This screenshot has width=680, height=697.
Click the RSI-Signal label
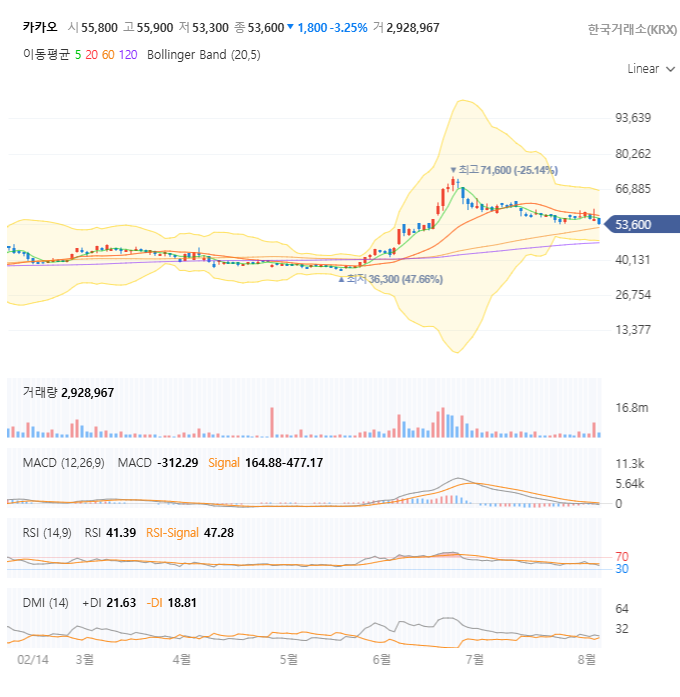click(x=172, y=533)
